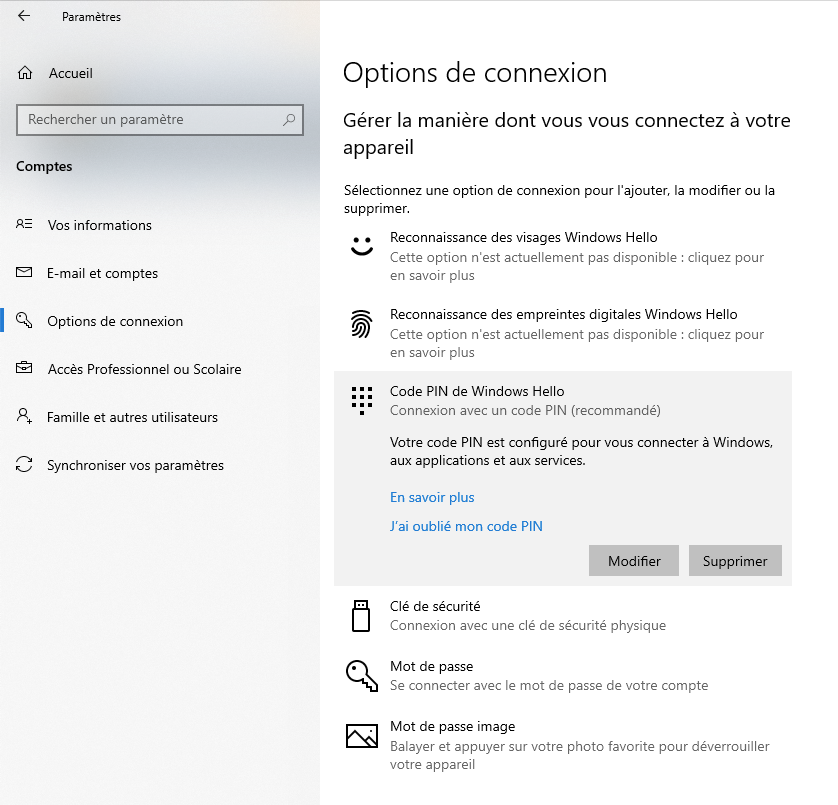Expand the Clé de sécurité option
838x805 pixels.
click(x=563, y=616)
